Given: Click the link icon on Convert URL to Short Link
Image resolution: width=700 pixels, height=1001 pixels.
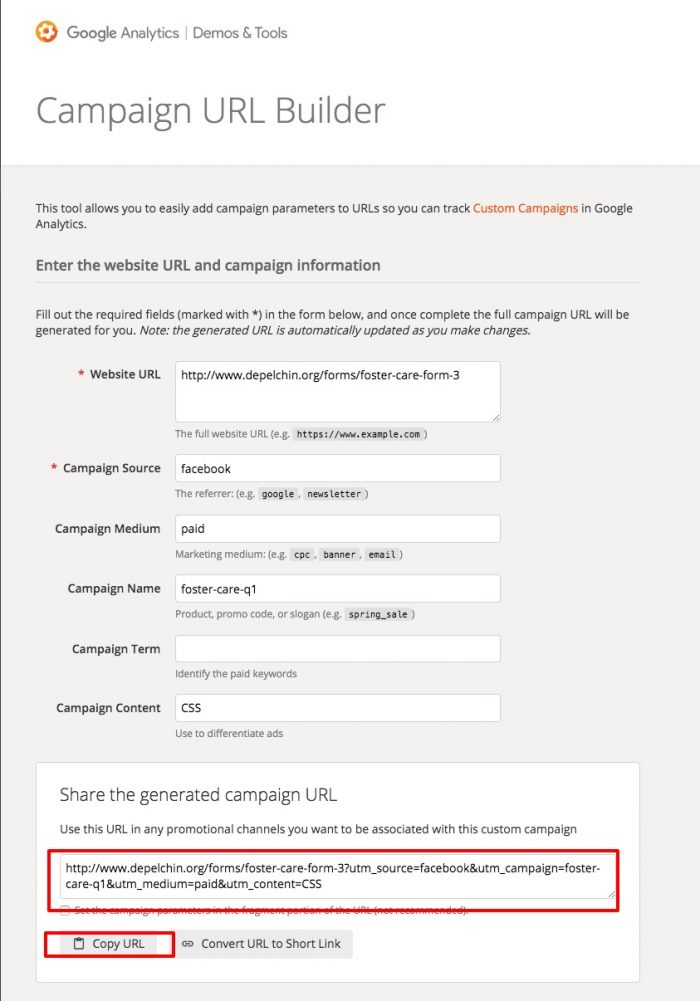Looking at the screenshot, I should pos(187,943).
